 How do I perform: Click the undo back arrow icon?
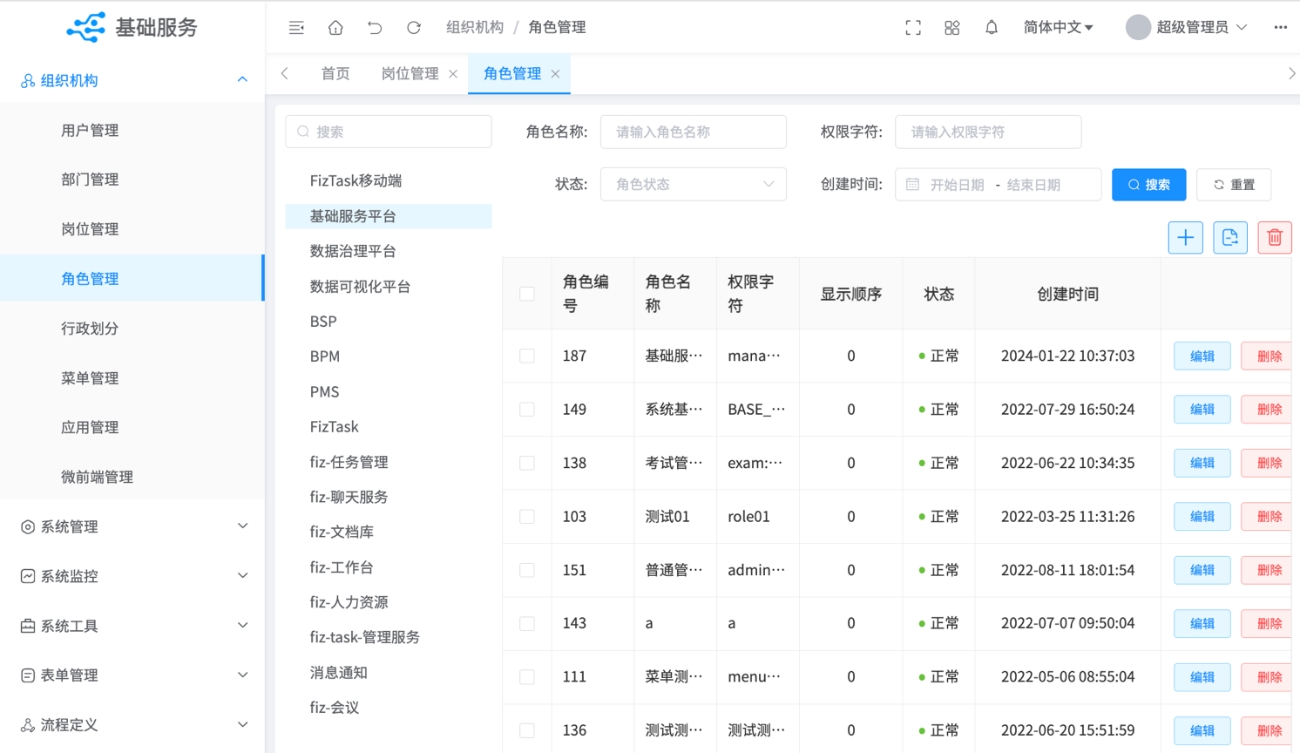click(375, 28)
